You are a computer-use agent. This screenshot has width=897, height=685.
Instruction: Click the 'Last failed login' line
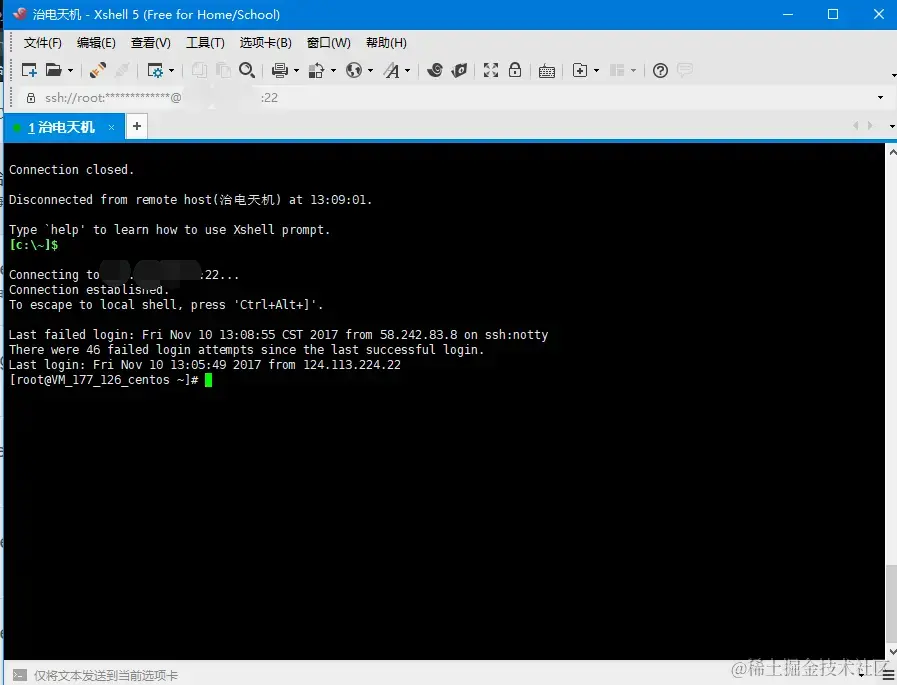[x=278, y=335]
